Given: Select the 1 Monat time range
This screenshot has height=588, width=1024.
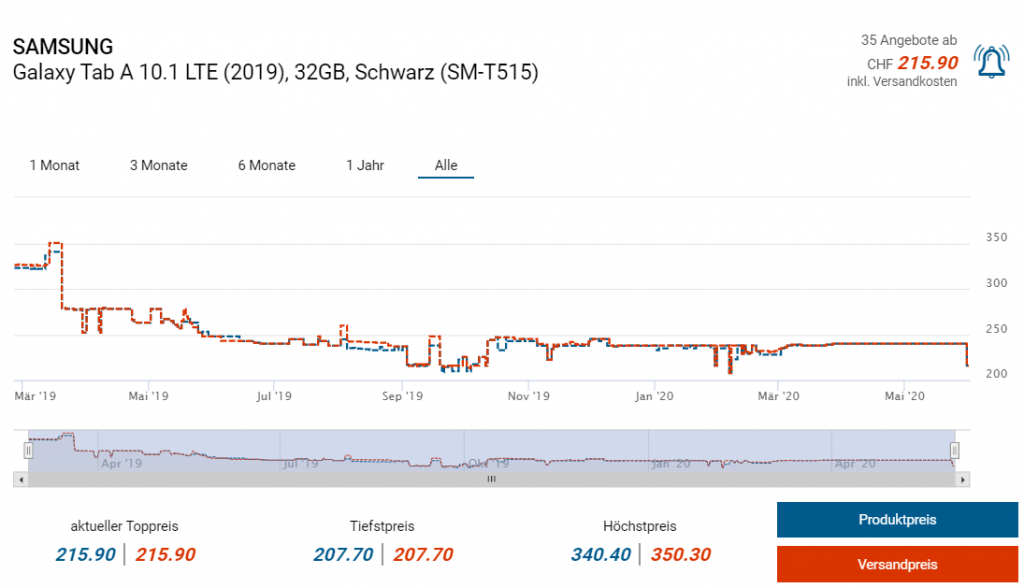Looking at the screenshot, I should click(55, 165).
